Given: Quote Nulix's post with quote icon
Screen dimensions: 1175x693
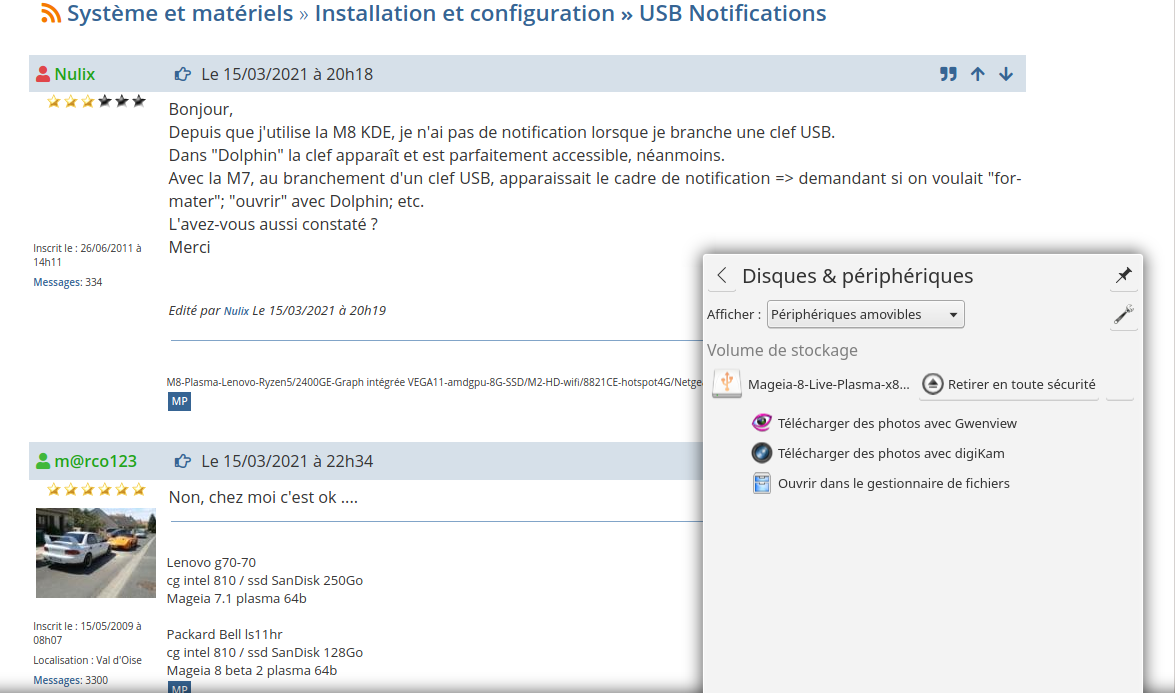Looking at the screenshot, I should pos(948,74).
